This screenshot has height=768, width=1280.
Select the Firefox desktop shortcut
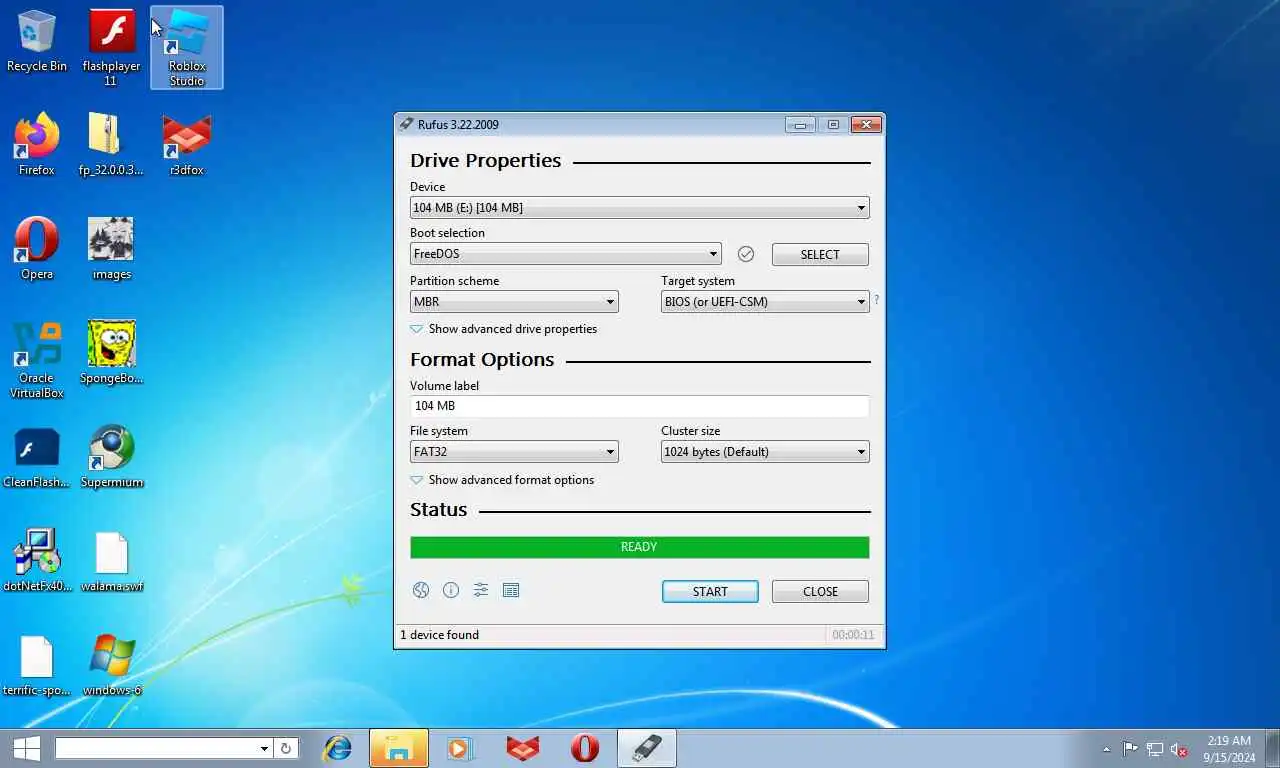click(x=37, y=145)
